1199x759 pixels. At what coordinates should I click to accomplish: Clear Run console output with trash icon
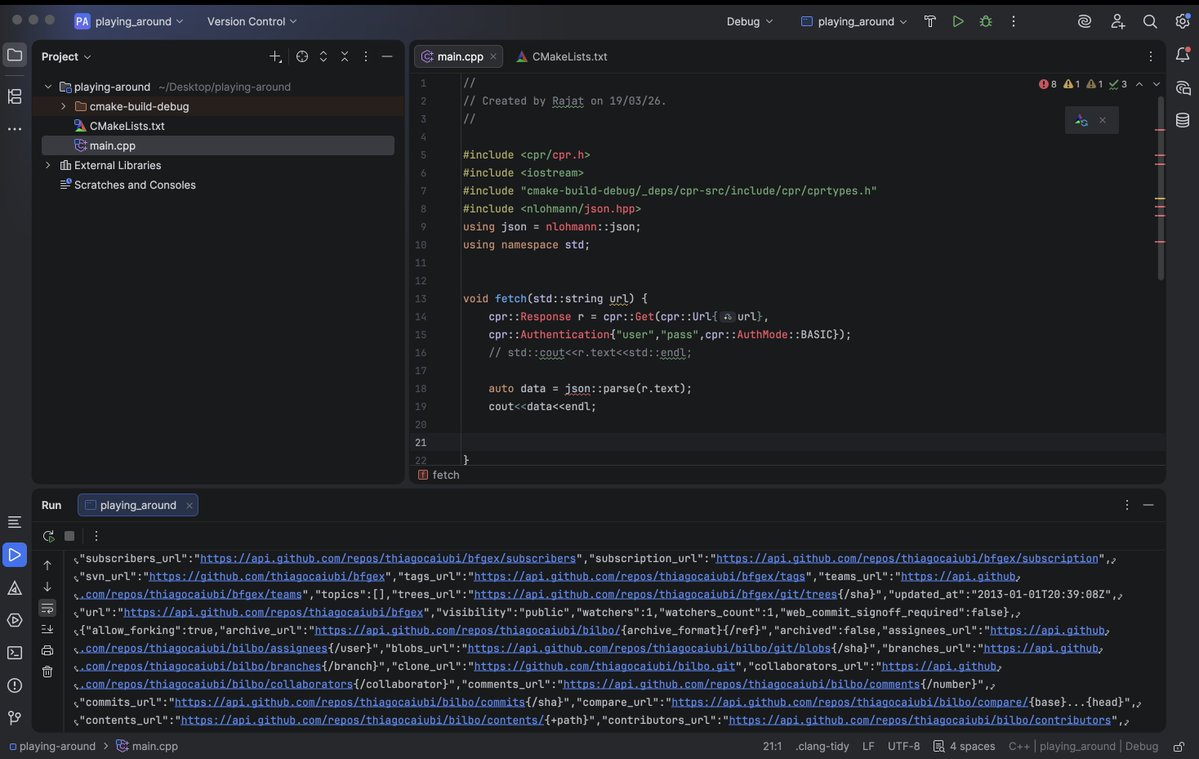[47, 671]
